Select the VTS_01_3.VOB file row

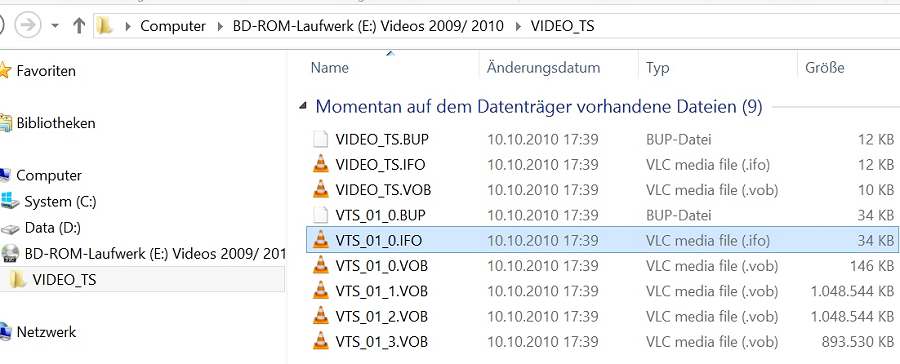coord(603,341)
